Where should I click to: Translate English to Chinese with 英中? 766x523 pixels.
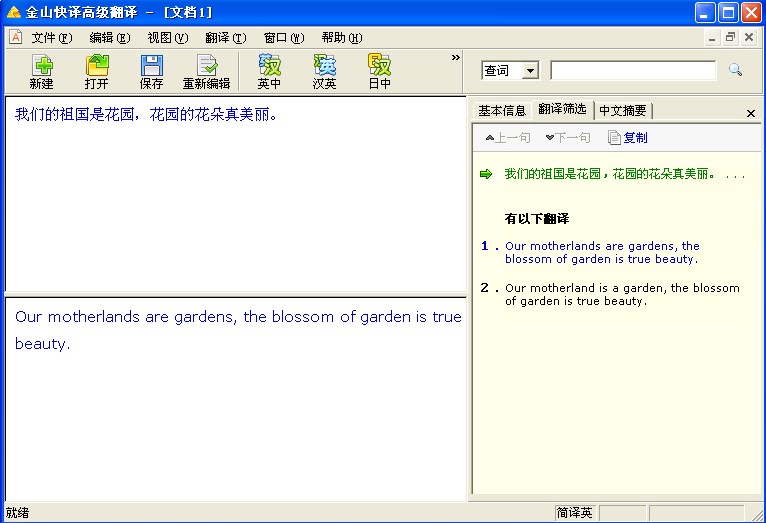(269, 72)
